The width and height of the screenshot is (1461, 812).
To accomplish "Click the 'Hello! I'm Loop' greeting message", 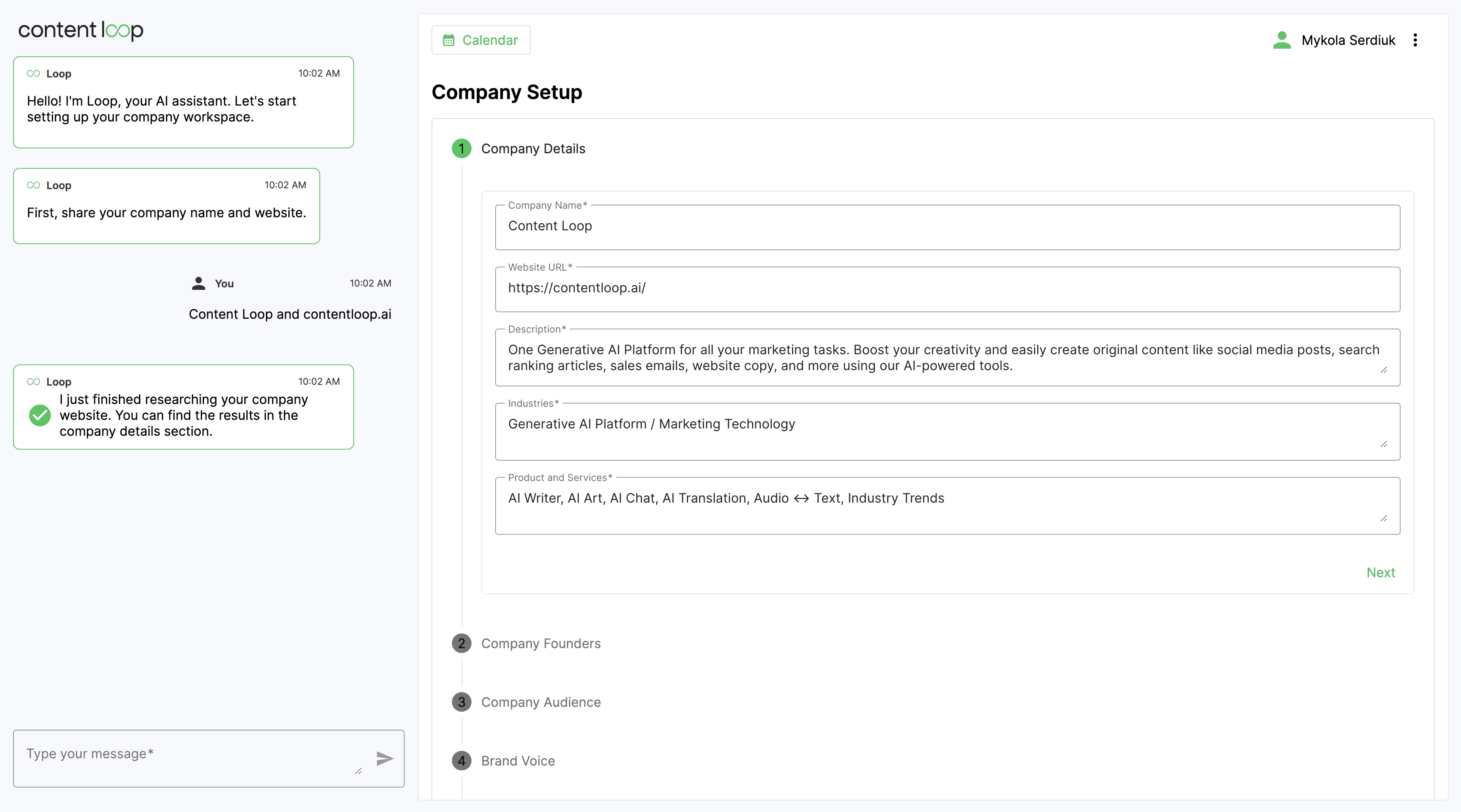I will [x=162, y=109].
